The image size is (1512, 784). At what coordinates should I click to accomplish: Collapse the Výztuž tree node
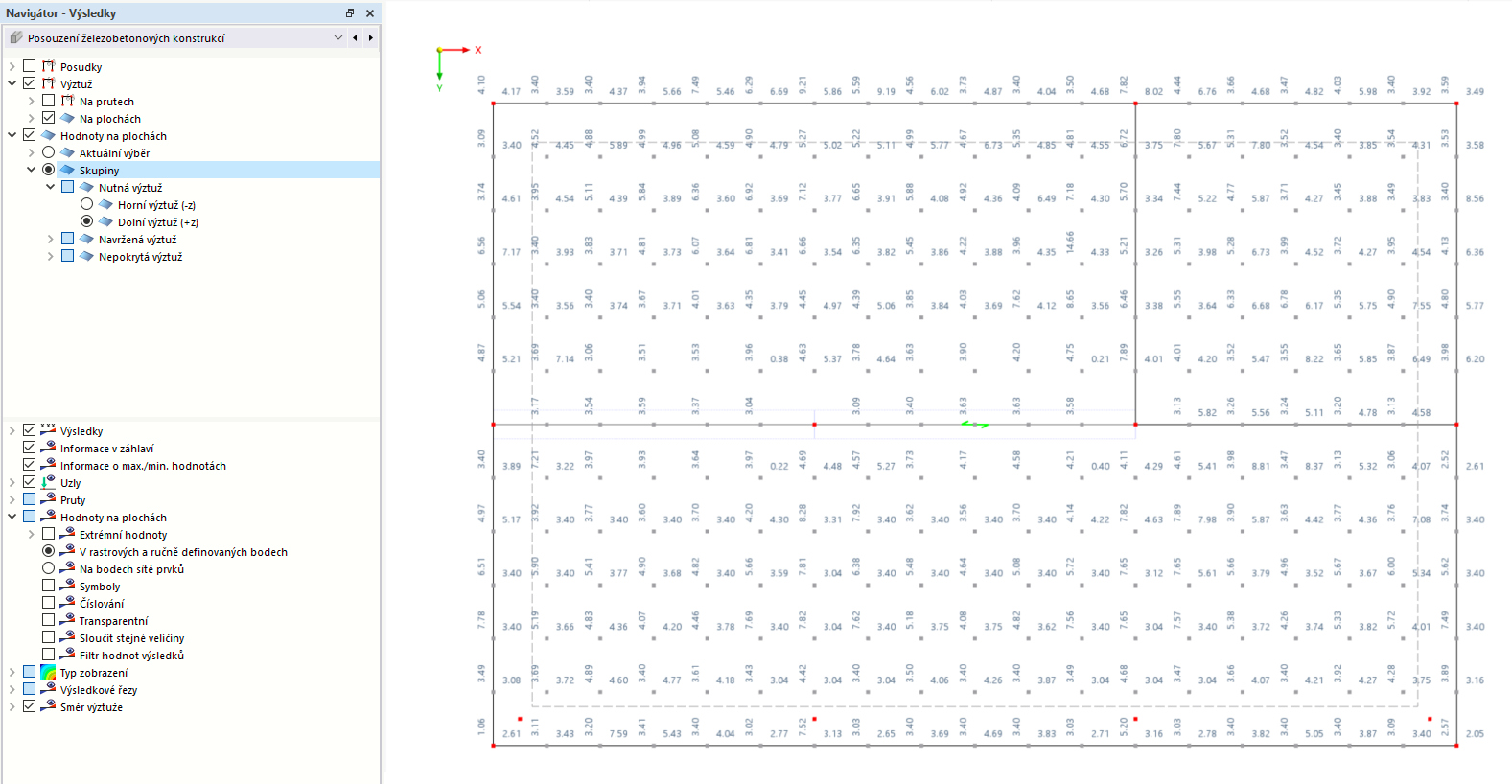[12, 83]
